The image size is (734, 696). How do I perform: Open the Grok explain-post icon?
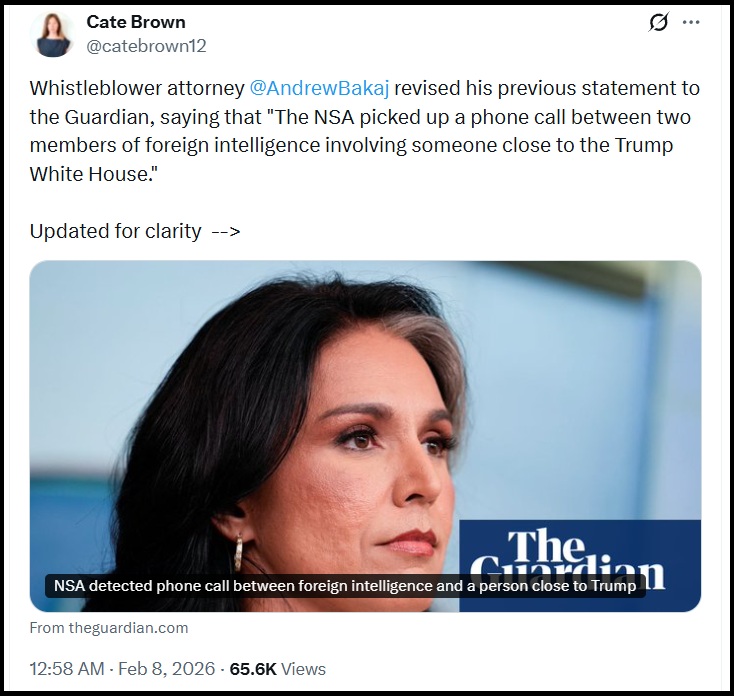click(659, 22)
